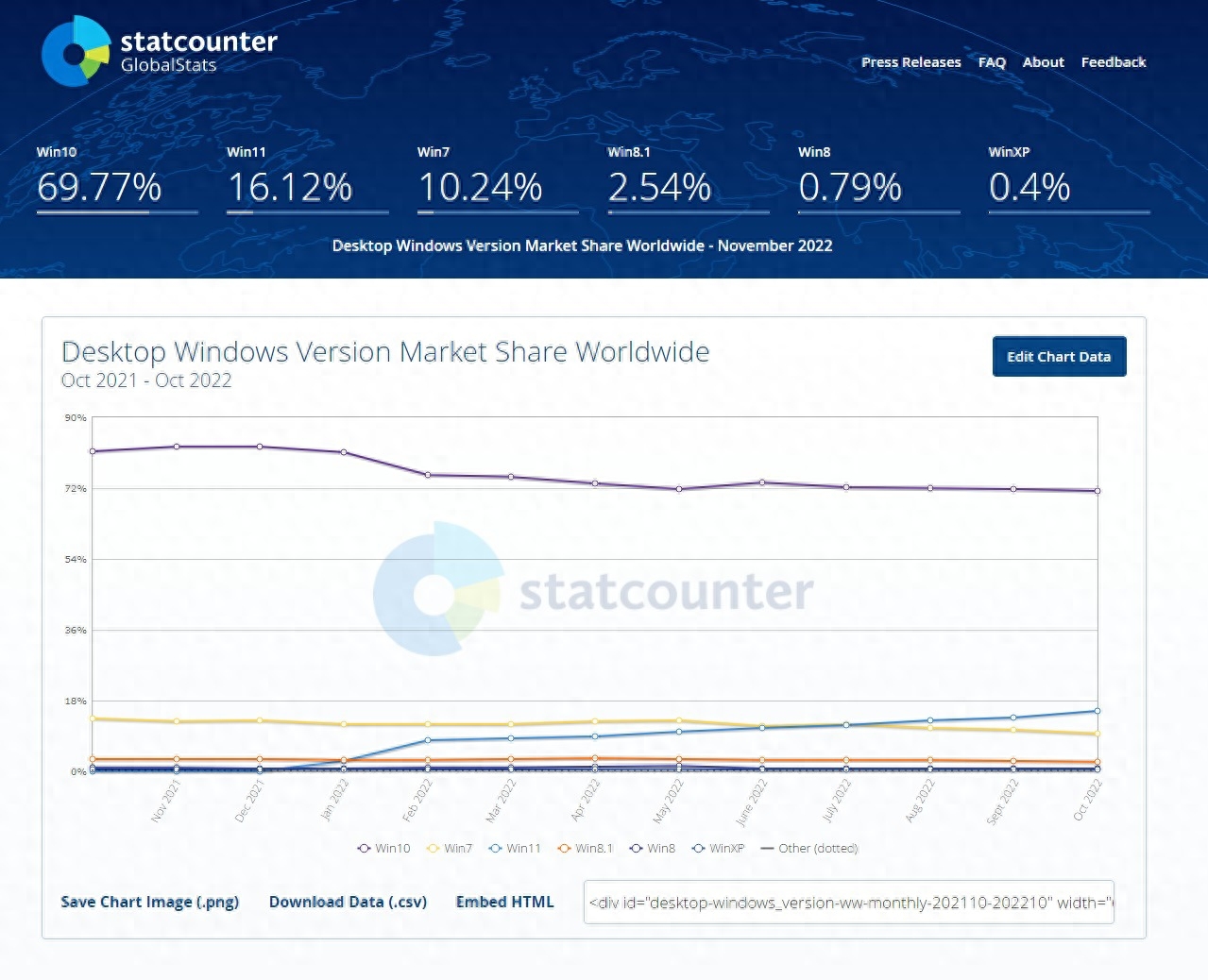The width and height of the screenshot is (1208, 980).
Task: Toggle the Win8.1 series in the legend
Action: [x=586, y=848]
